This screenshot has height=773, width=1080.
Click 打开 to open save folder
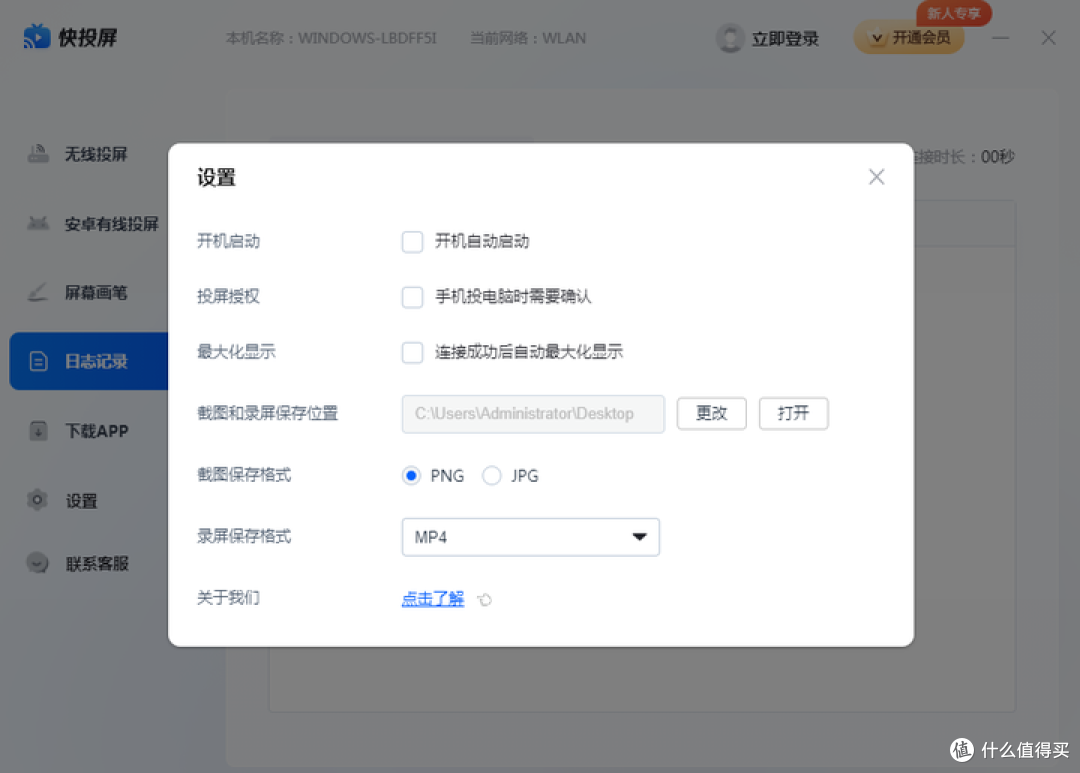793,413
